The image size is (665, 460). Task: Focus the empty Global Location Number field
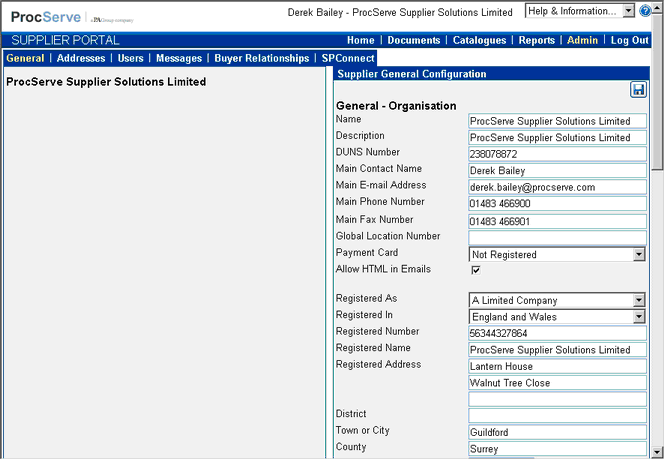[x=557, y=238]
